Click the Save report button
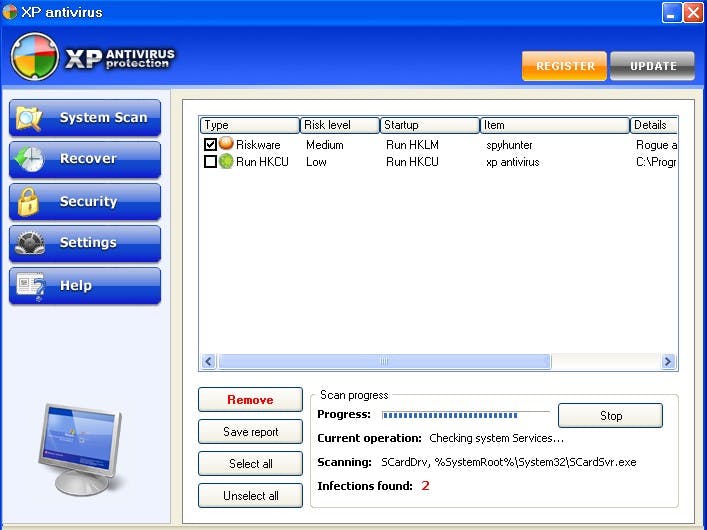The height and width of the screenshot is (530, 707). (250, 432)
